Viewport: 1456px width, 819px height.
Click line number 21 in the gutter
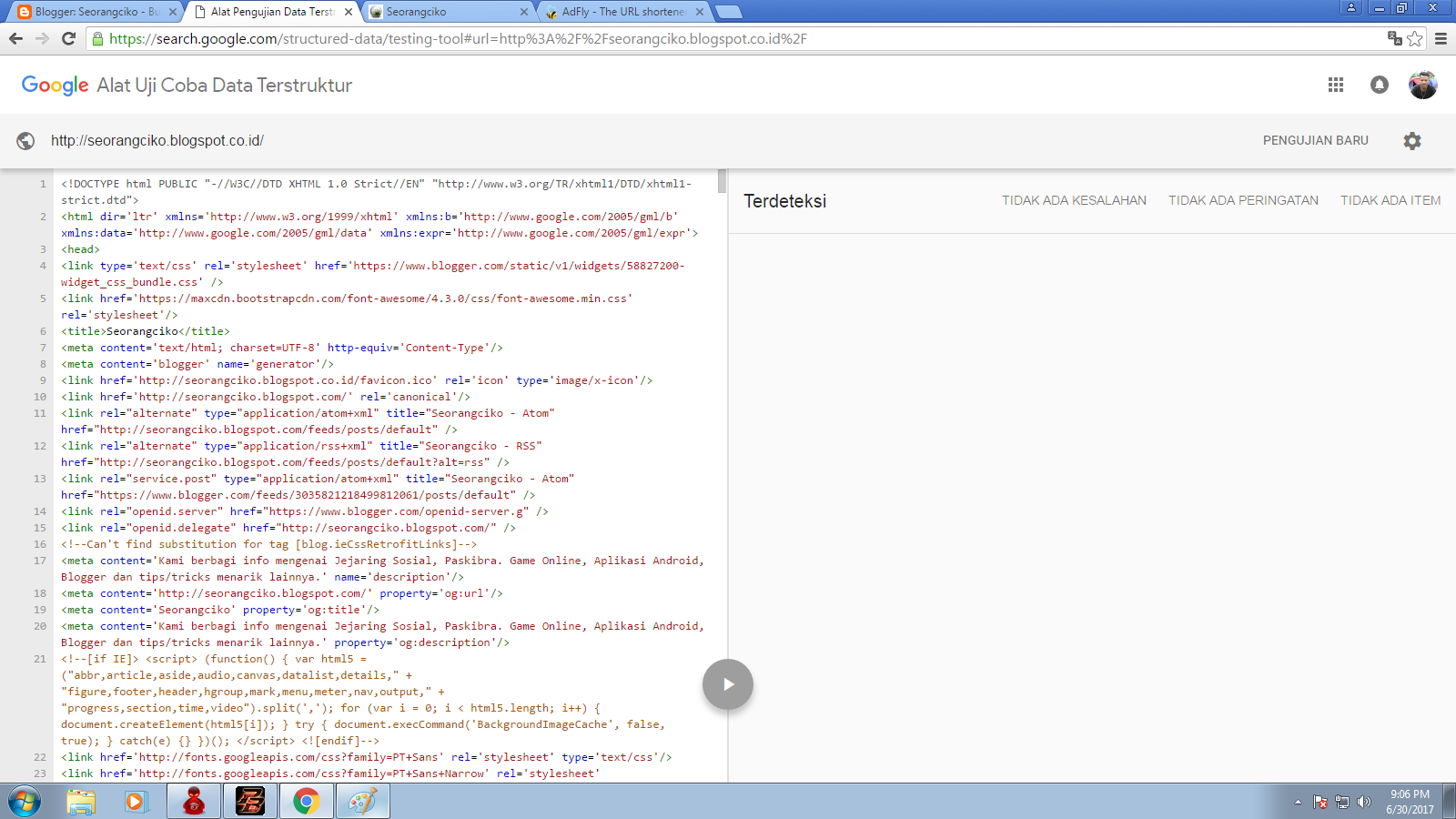(x=40, y=659)
